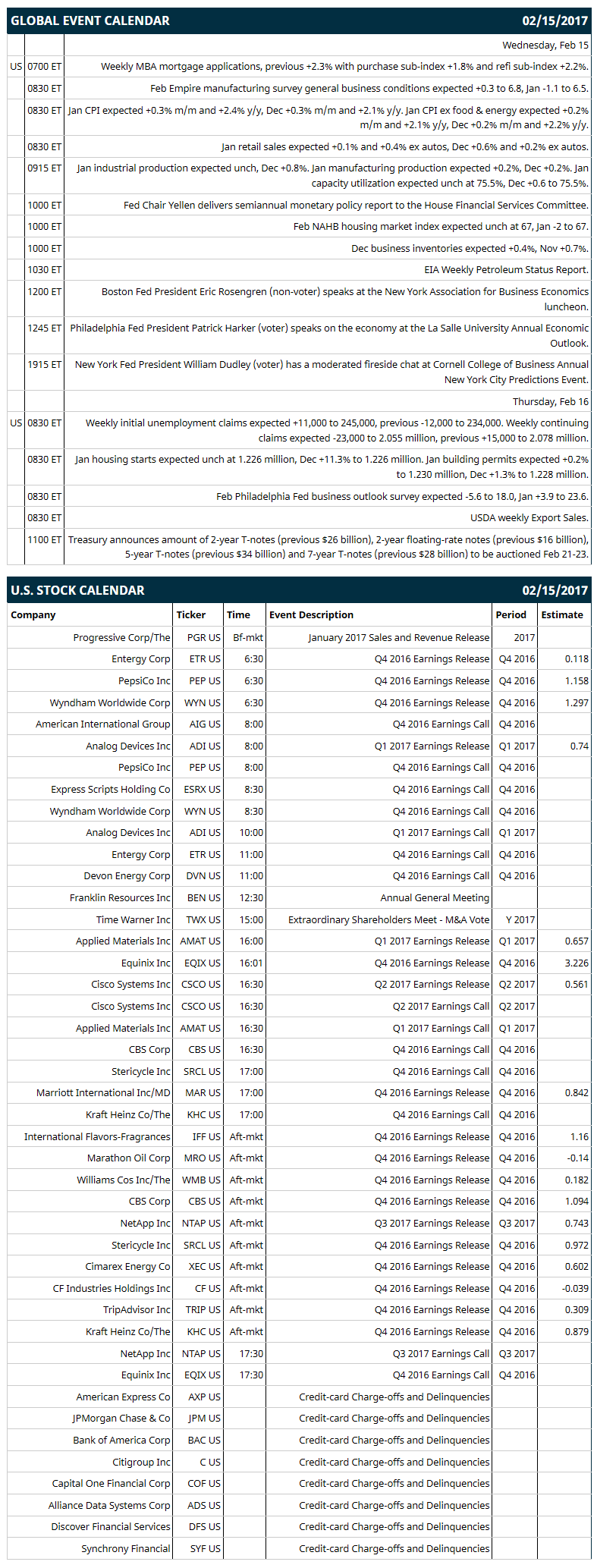The height and width of the screenshot is (1568, 597).
Task: Select the 'GLOBAL EVENT CALENDAR' heading
Action: pyautogui.click(x=90, y=20)
